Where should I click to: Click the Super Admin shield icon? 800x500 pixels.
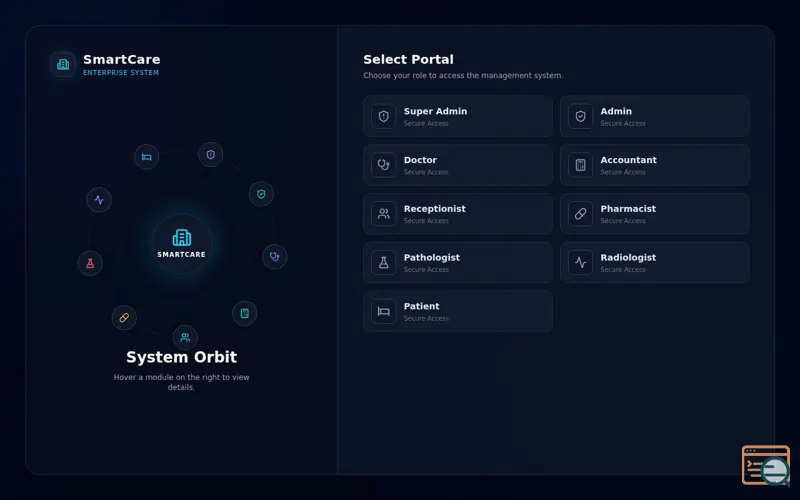(x=384, y=116)
